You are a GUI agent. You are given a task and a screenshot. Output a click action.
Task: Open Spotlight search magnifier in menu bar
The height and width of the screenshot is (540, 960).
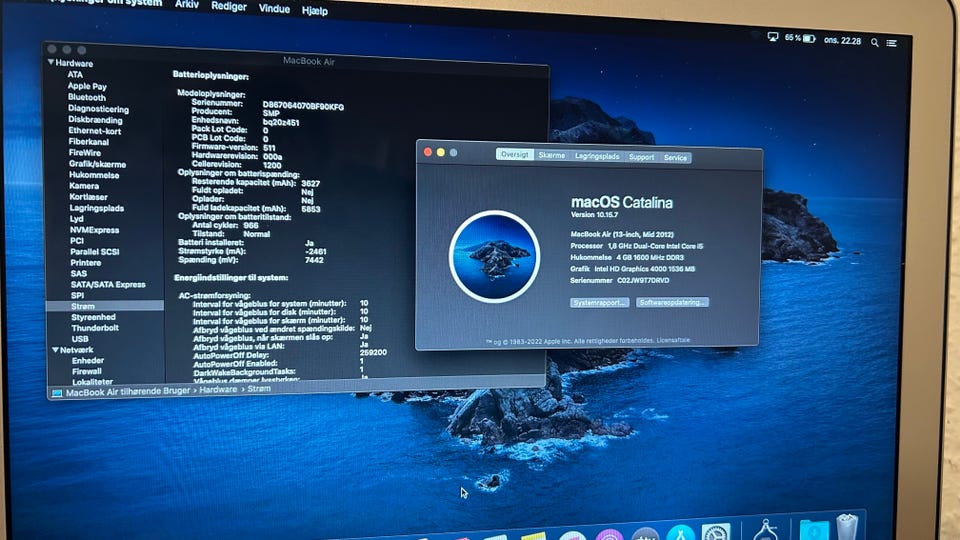875,42
